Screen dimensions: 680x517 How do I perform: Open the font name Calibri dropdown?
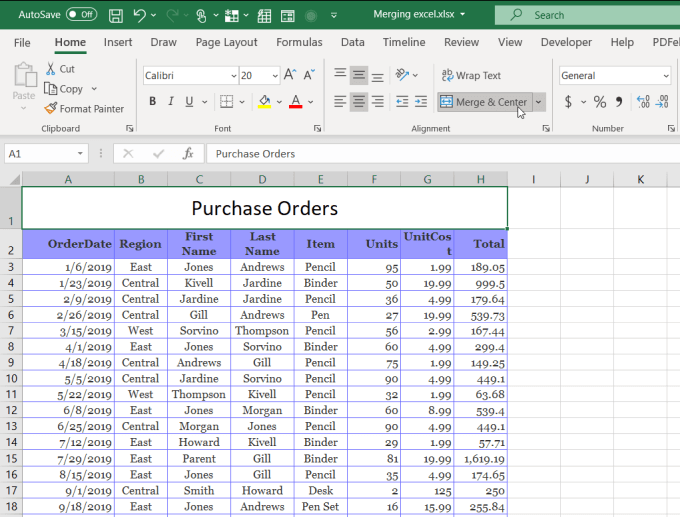233,76
